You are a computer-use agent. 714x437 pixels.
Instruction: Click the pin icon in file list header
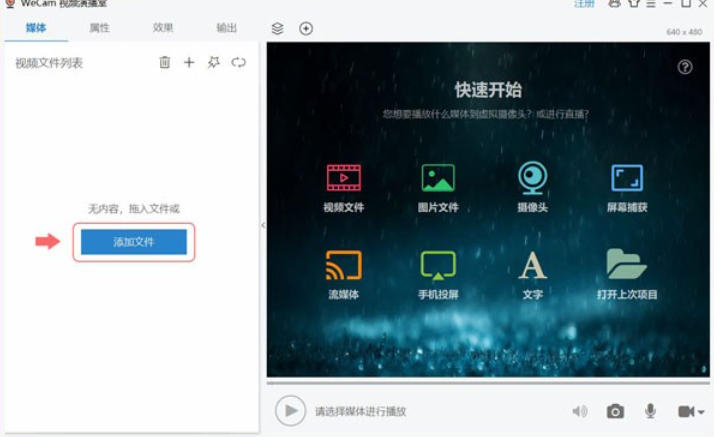click(214, 62)
